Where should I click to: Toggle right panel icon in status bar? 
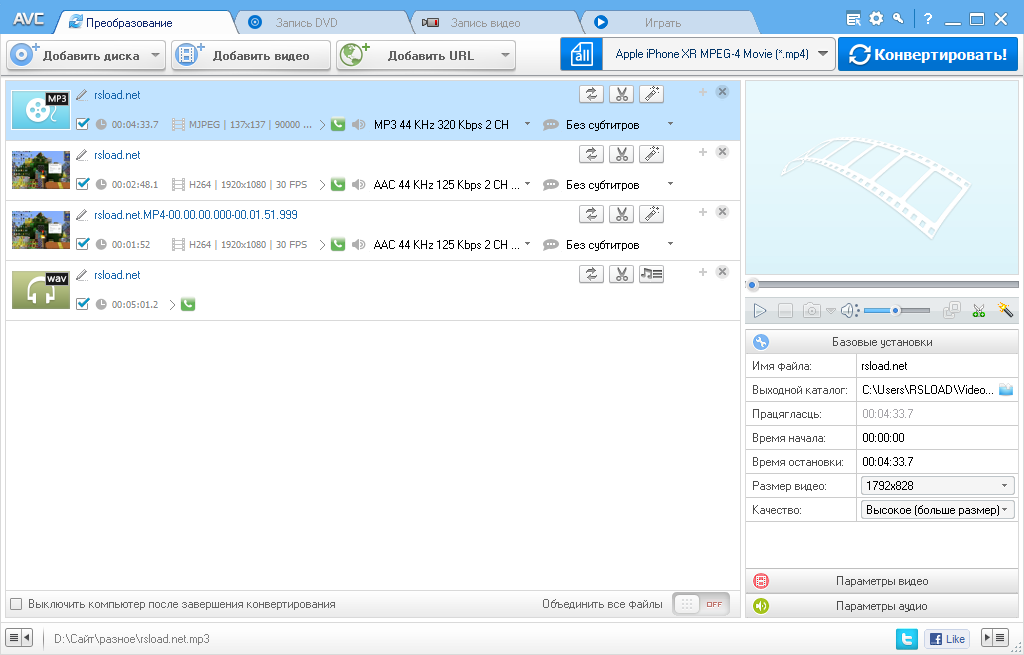pos(995,637)
